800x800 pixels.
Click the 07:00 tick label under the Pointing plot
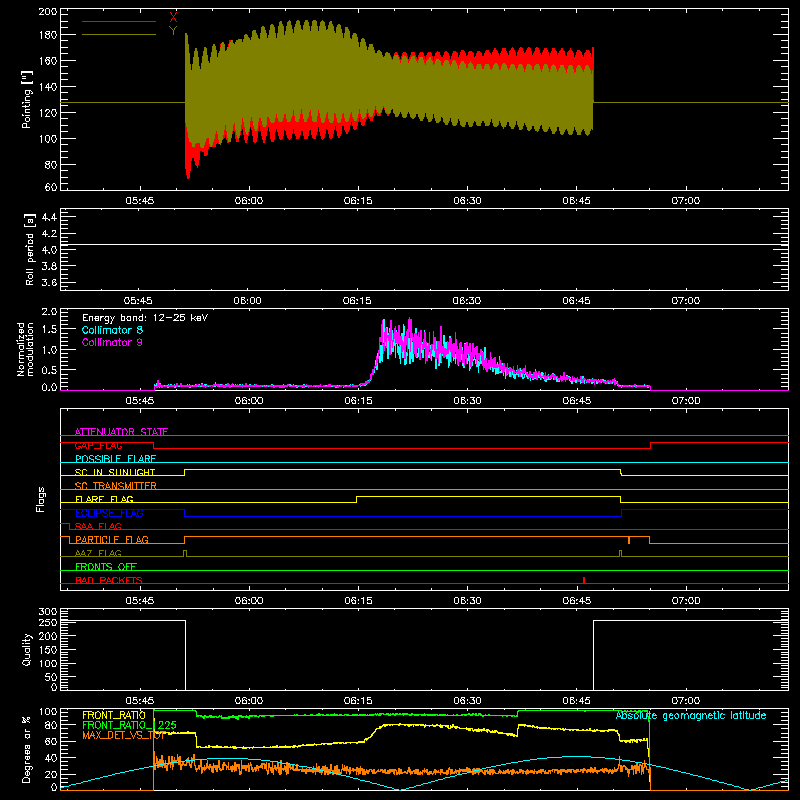(685, 201)
